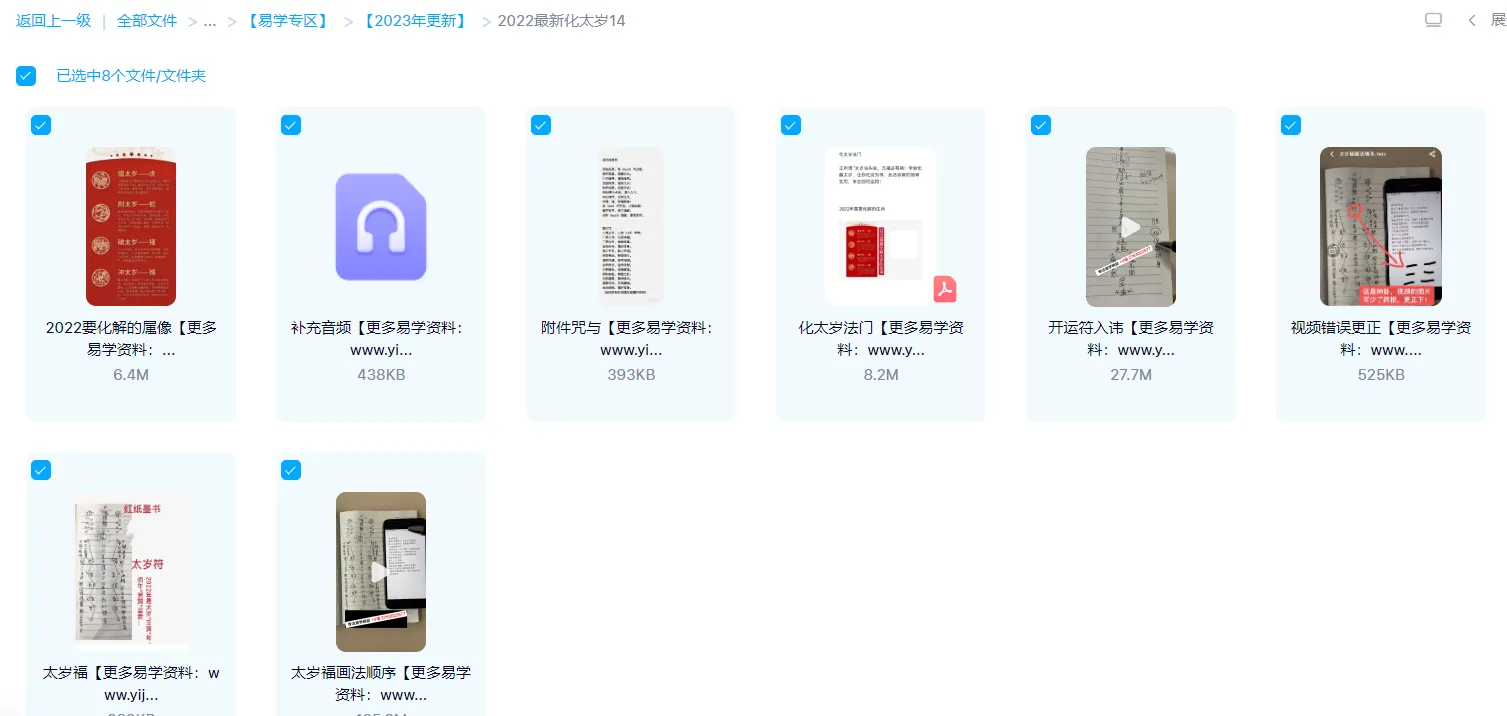Click the 393KB file size text

631,375
